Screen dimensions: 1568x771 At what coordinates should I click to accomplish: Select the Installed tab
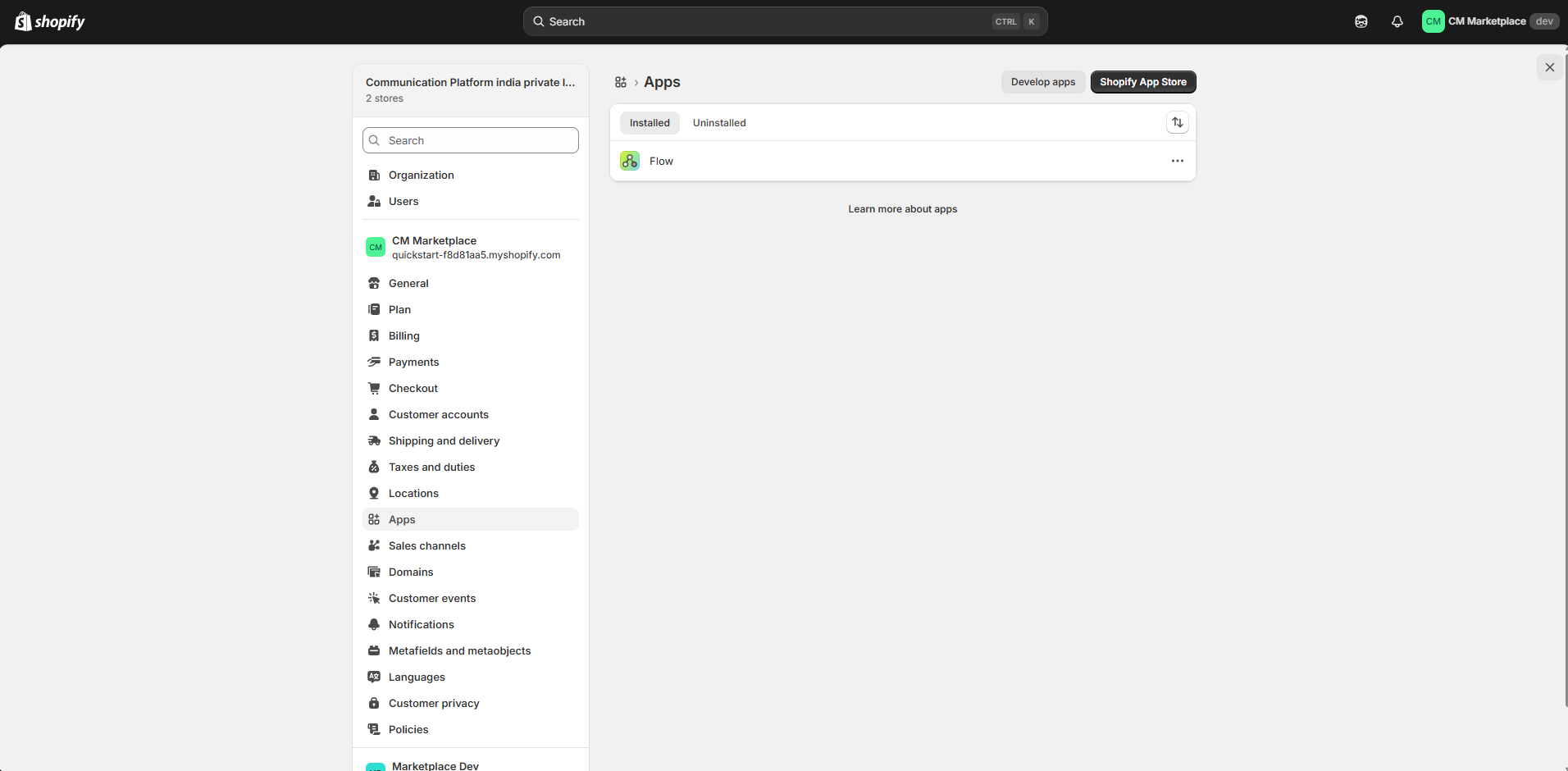[650, 123]
